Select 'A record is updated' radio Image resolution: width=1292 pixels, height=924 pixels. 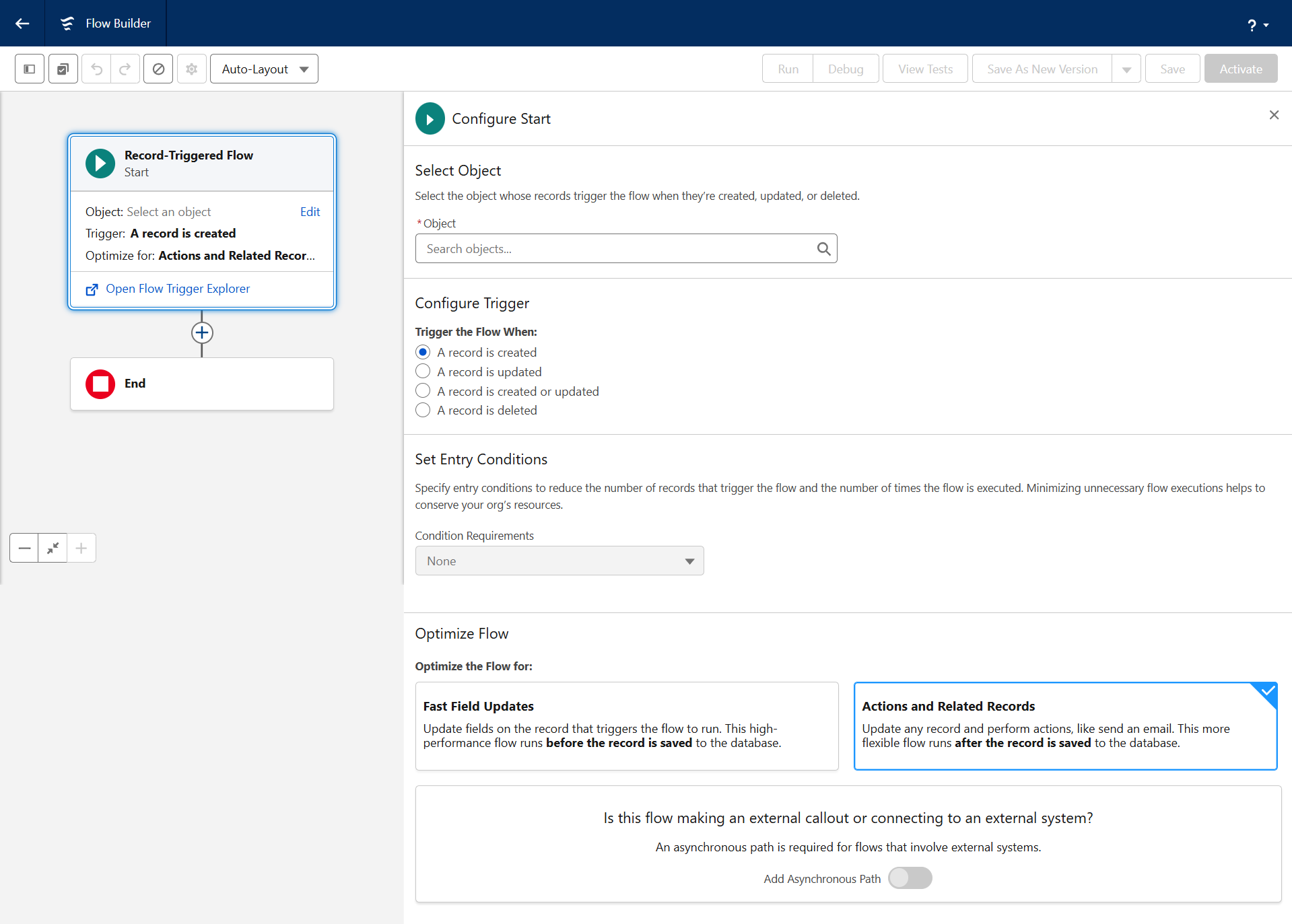(x=423, y=371)
